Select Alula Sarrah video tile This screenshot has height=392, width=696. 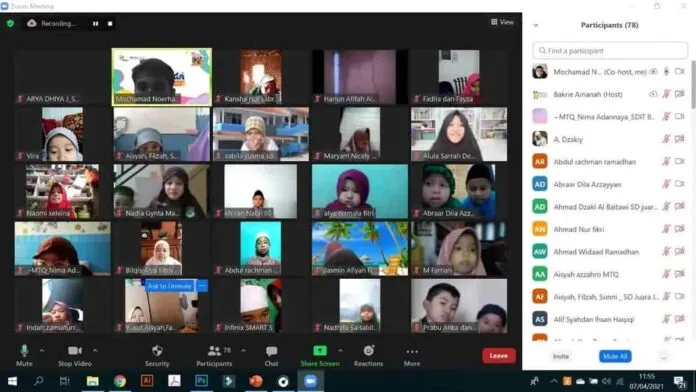click(x=459, y=134)
